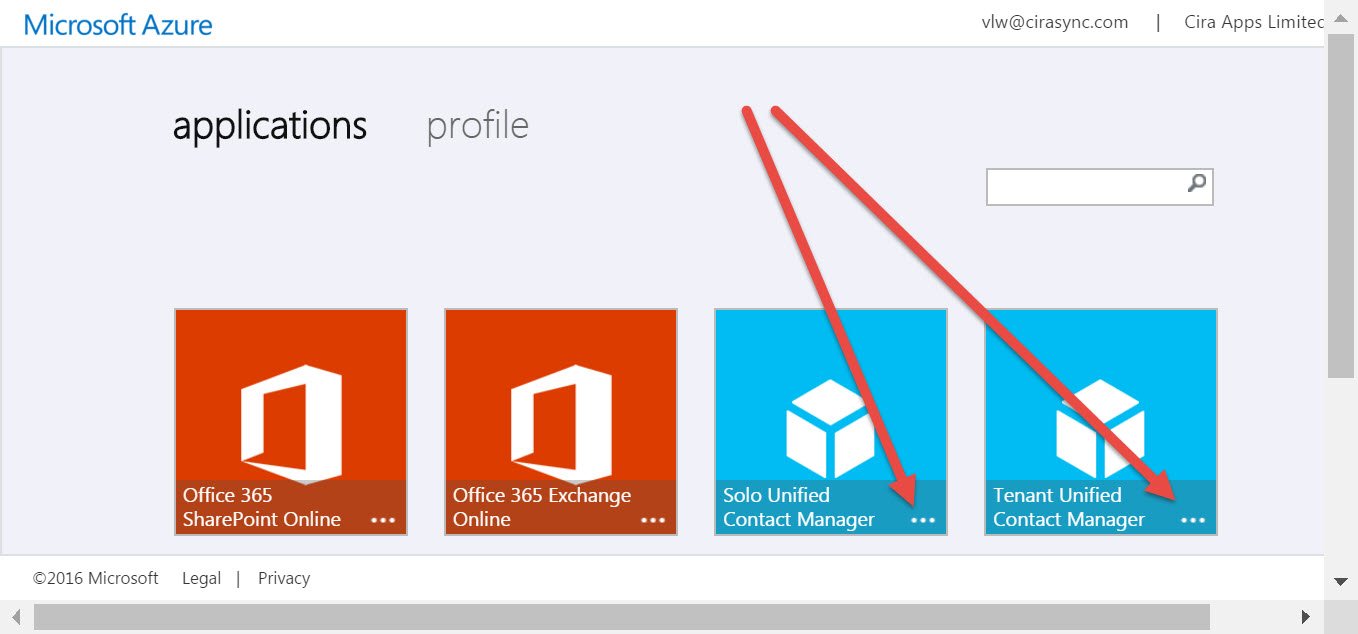1358x634 pixels.
Task: Click the search magnifier icon
Action: tap(1196, 184)
